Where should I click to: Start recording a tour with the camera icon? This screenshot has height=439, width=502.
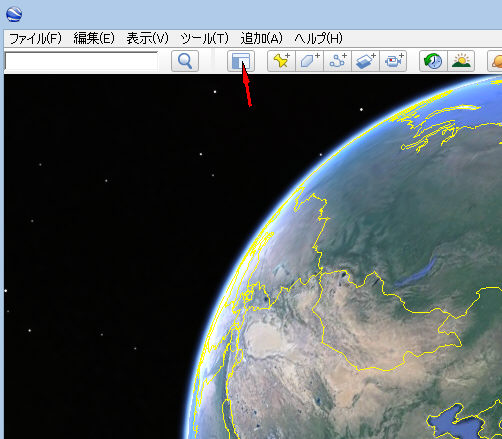click(x=393, y=61)
